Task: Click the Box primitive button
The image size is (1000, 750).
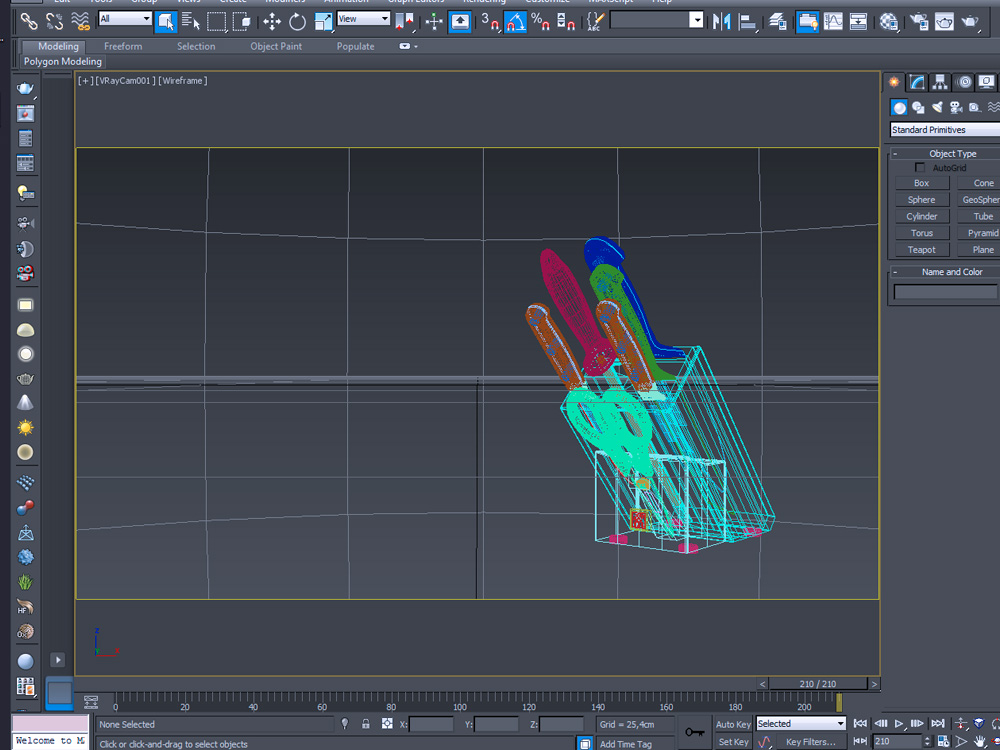Action: (x=922, y=183)
